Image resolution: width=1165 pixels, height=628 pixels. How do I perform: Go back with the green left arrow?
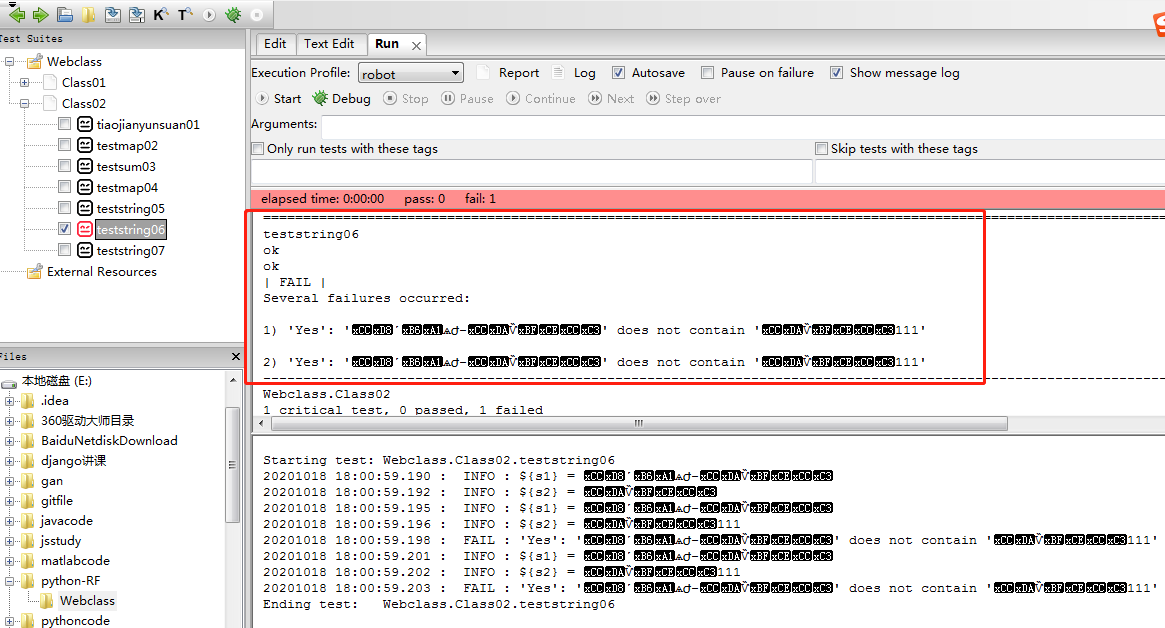(x=16, y=14)
